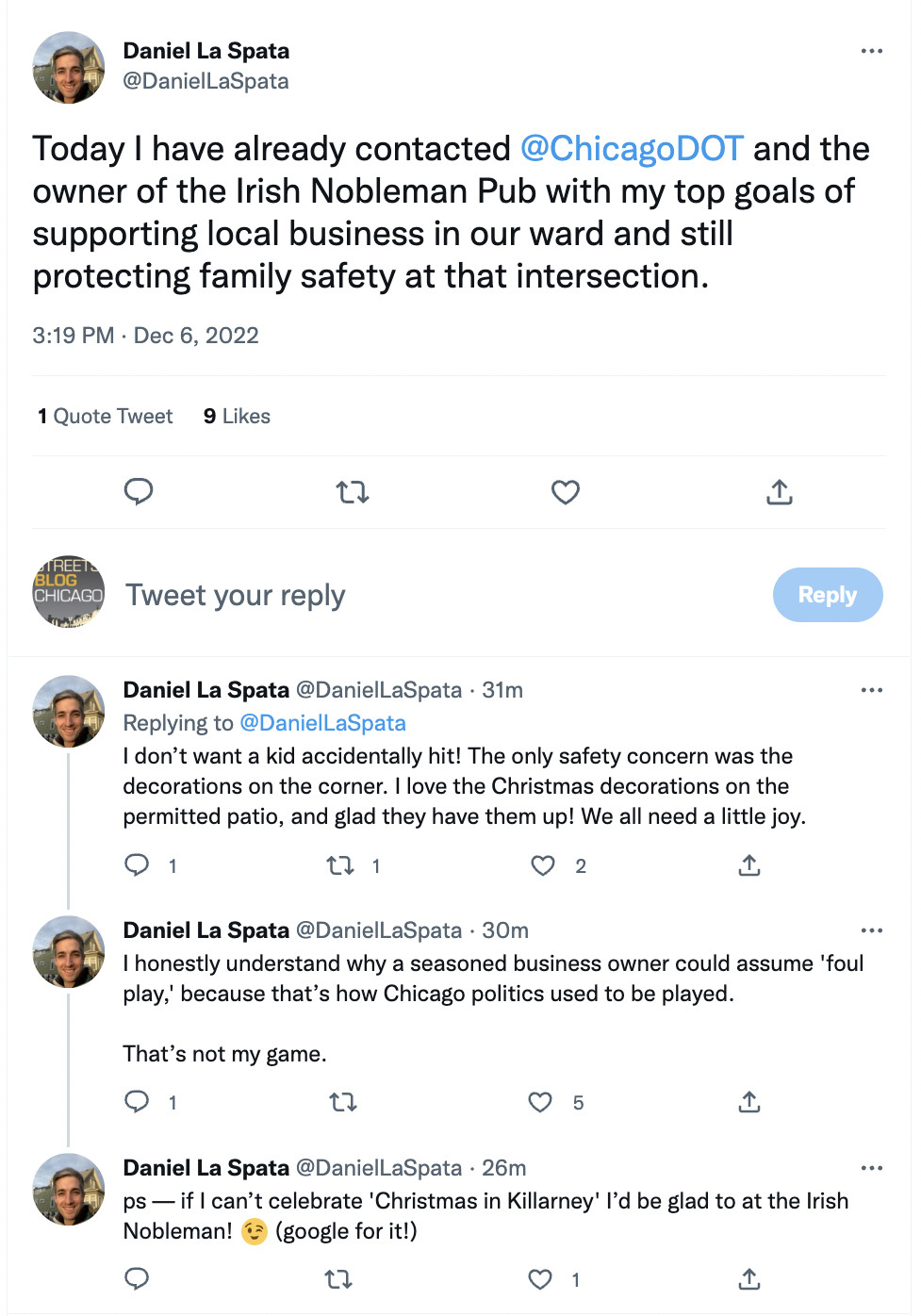
Task: Retweet the main tweet about ChicagoDOT
Action: point(353,491)
